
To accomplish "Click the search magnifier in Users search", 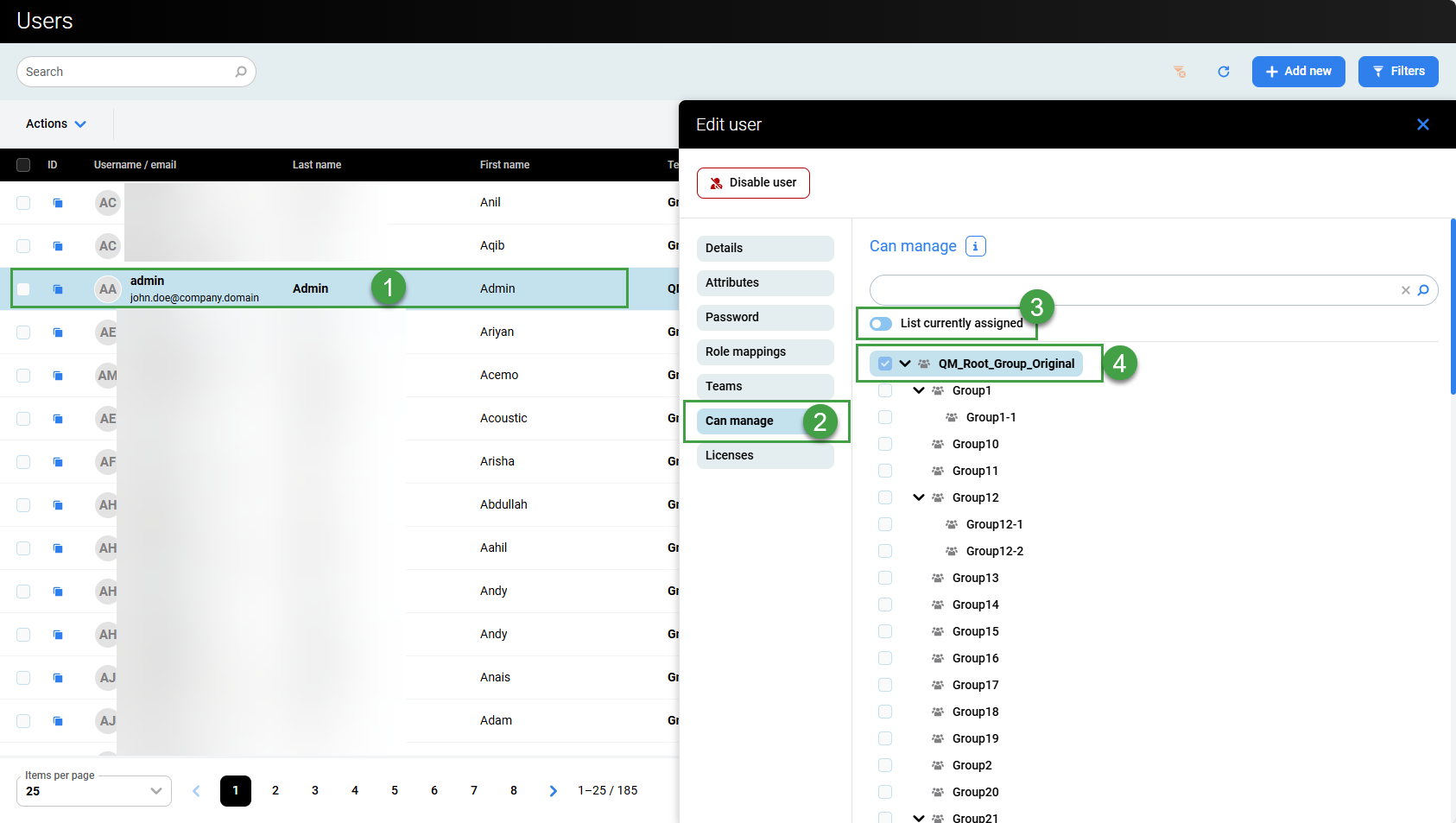I will point(241,72).
